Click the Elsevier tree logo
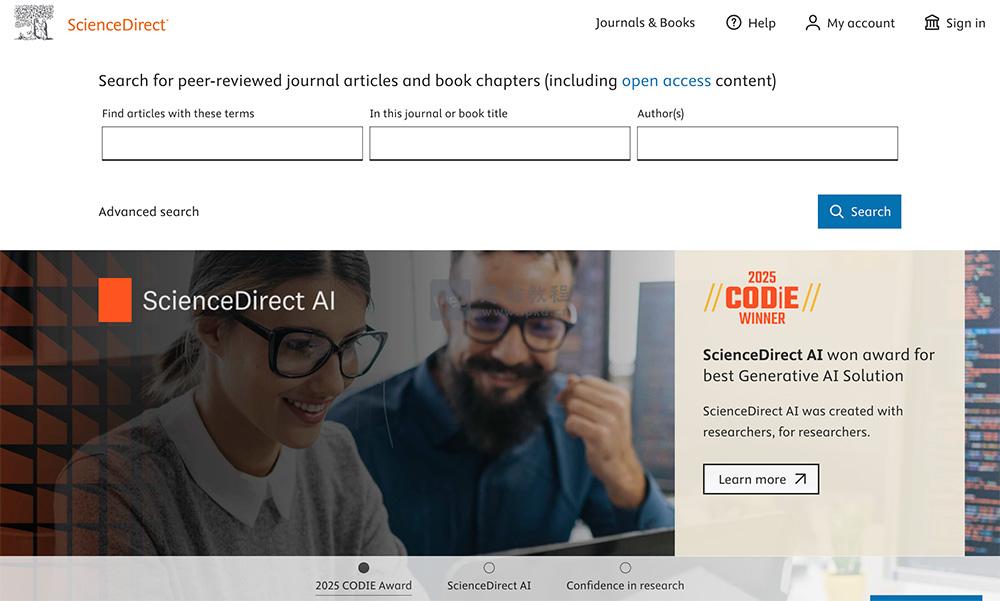The width and height of the screenshot is (1000, 601). pos(34,23)
